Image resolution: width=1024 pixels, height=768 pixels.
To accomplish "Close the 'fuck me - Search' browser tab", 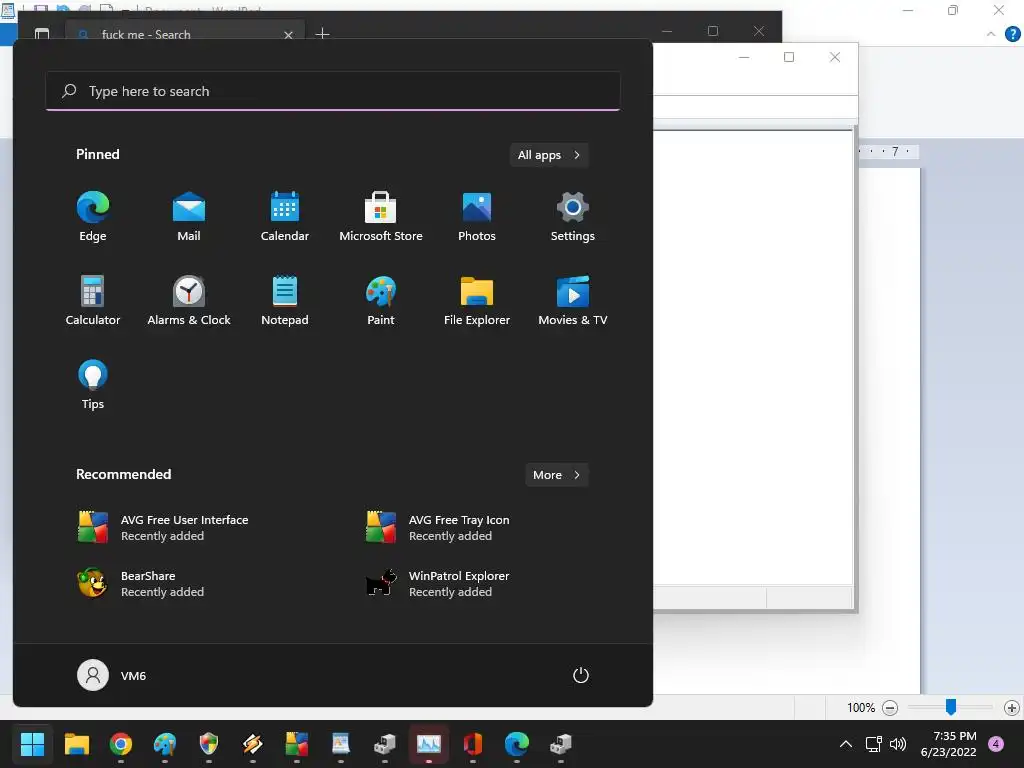I will 288,35.
